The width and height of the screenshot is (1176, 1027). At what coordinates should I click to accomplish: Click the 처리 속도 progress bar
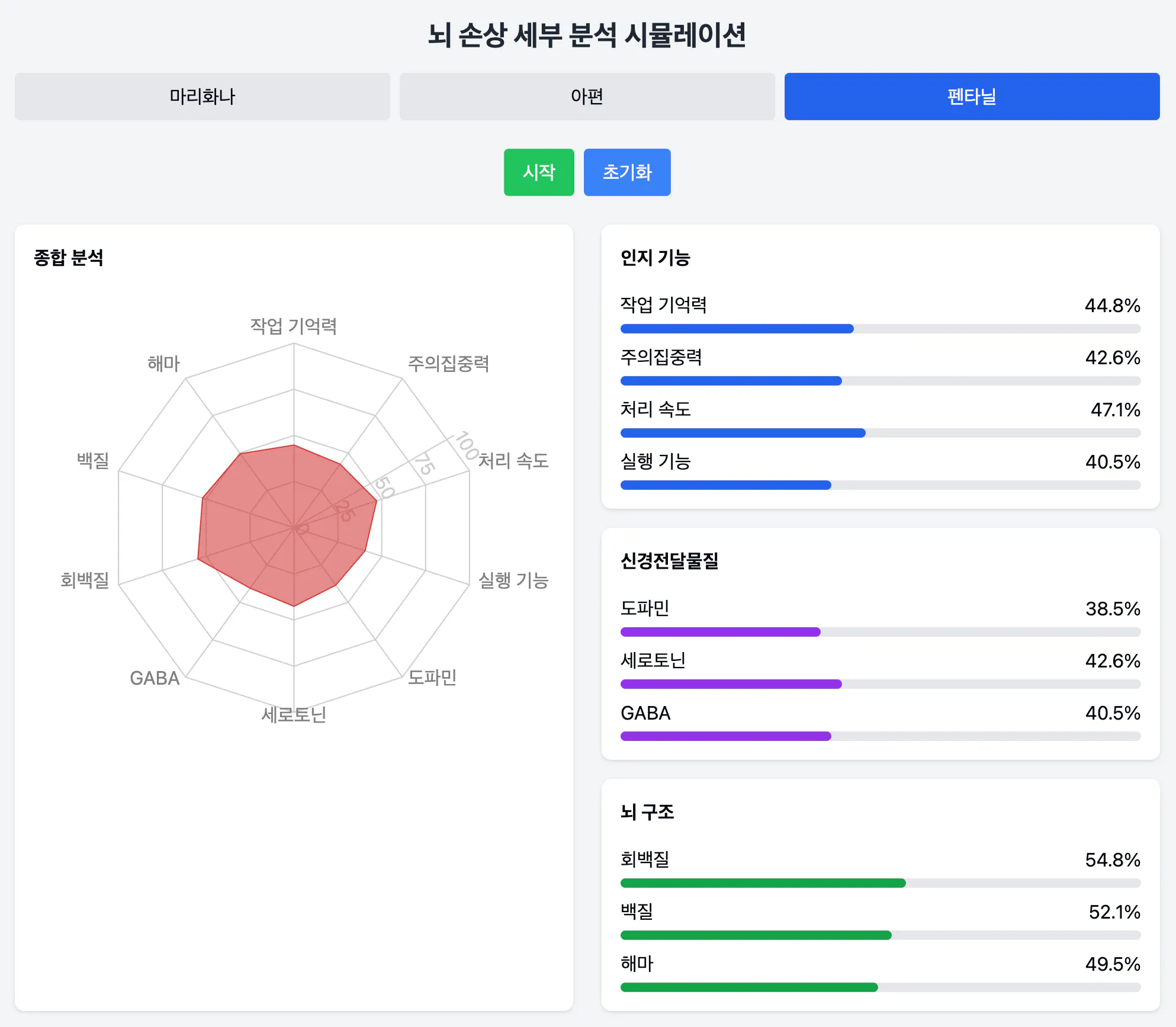click(880, 433)
